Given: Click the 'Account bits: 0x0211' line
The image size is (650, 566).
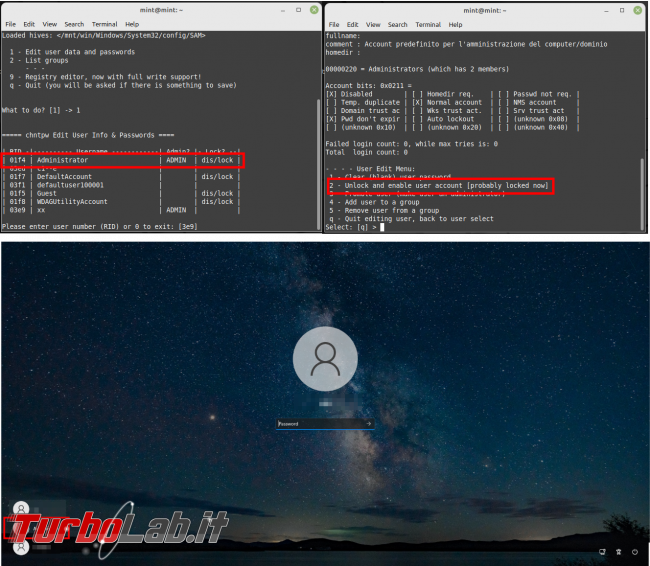Looking at the screenshot, I should 369,85.
